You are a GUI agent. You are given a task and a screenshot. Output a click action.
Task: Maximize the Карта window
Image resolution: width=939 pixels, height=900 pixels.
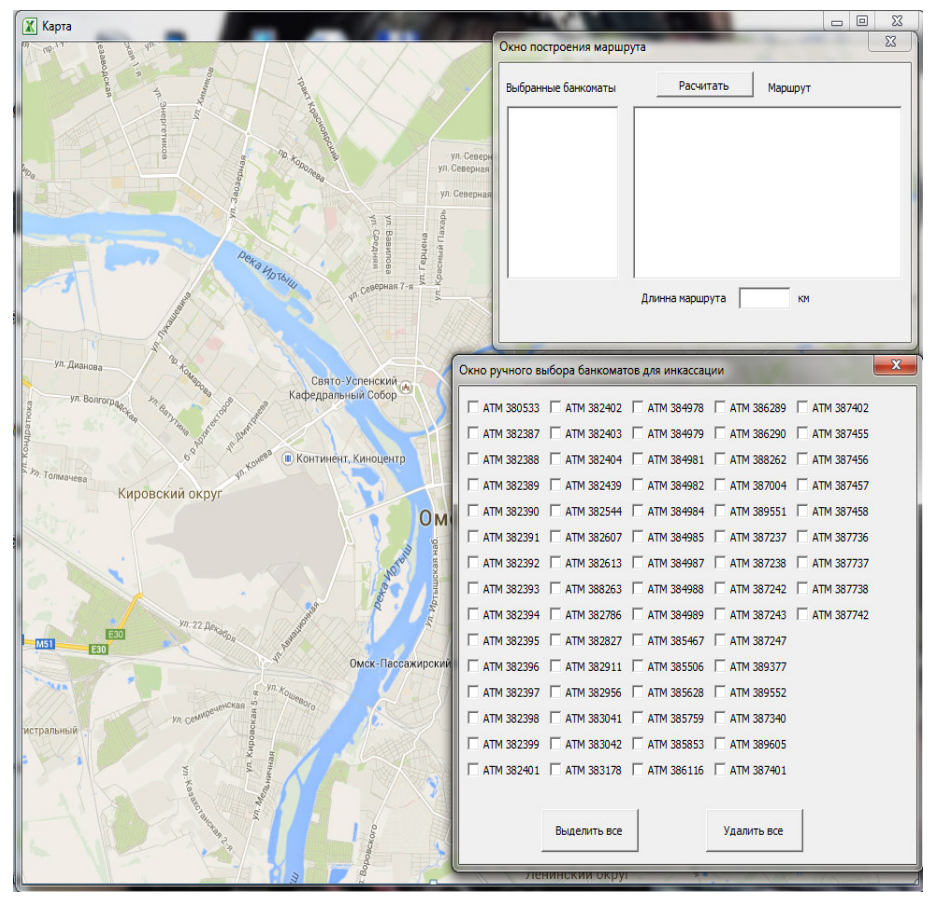[862, 22]
